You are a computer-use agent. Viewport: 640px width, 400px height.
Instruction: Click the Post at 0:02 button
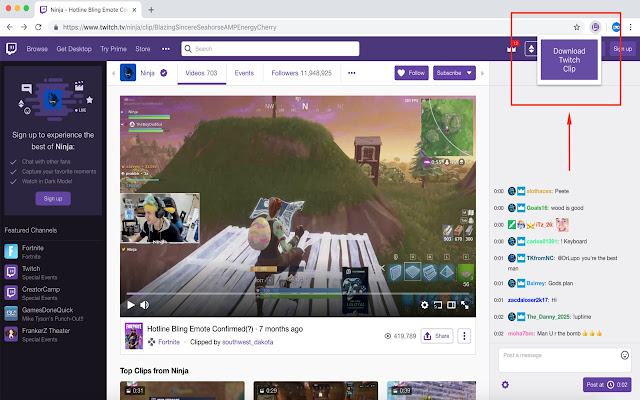click(x=607, y=384)
